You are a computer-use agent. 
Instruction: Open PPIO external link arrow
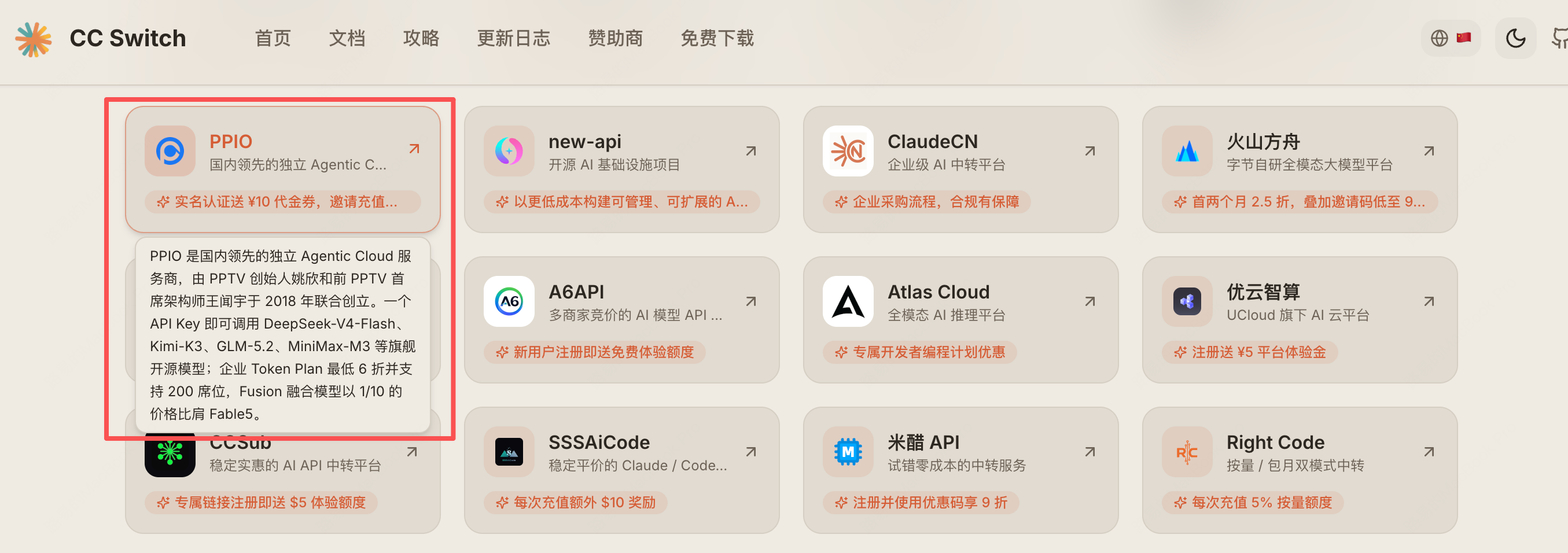[414, 149]
